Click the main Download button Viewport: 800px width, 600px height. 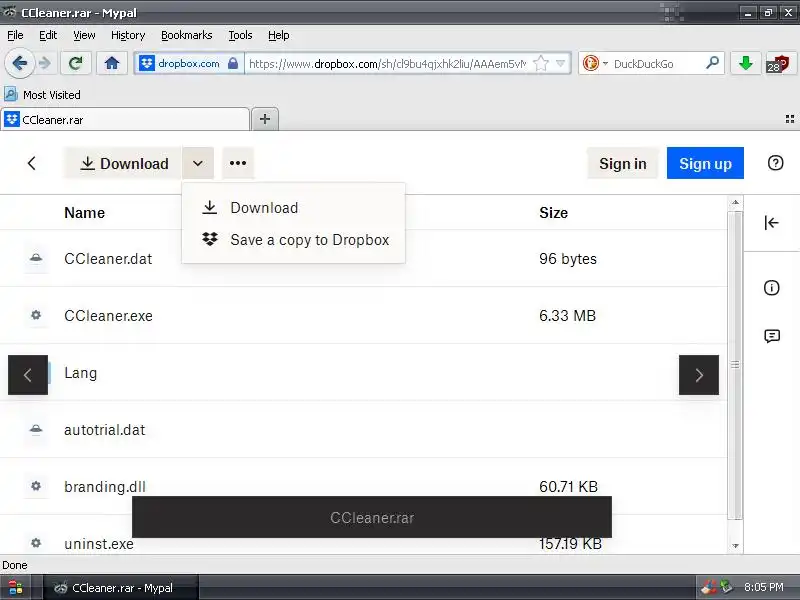(123, 163)
